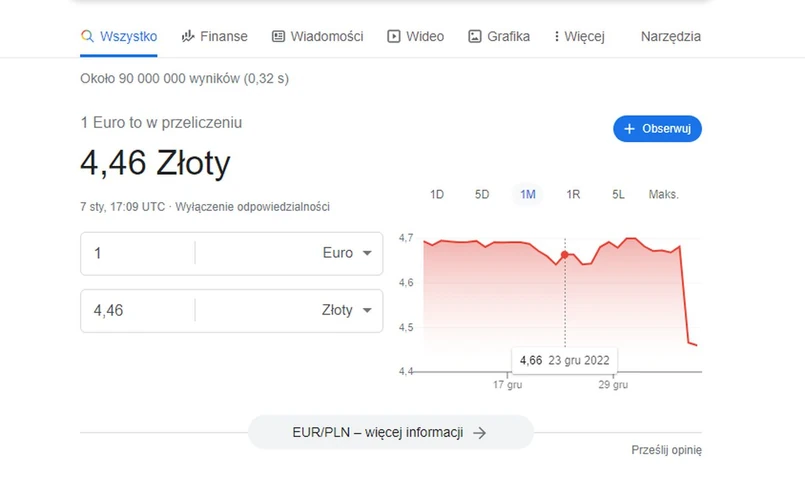Click the plus icon on Obserwuj
This screenshot has width=805, height=496.
point(629,129)
